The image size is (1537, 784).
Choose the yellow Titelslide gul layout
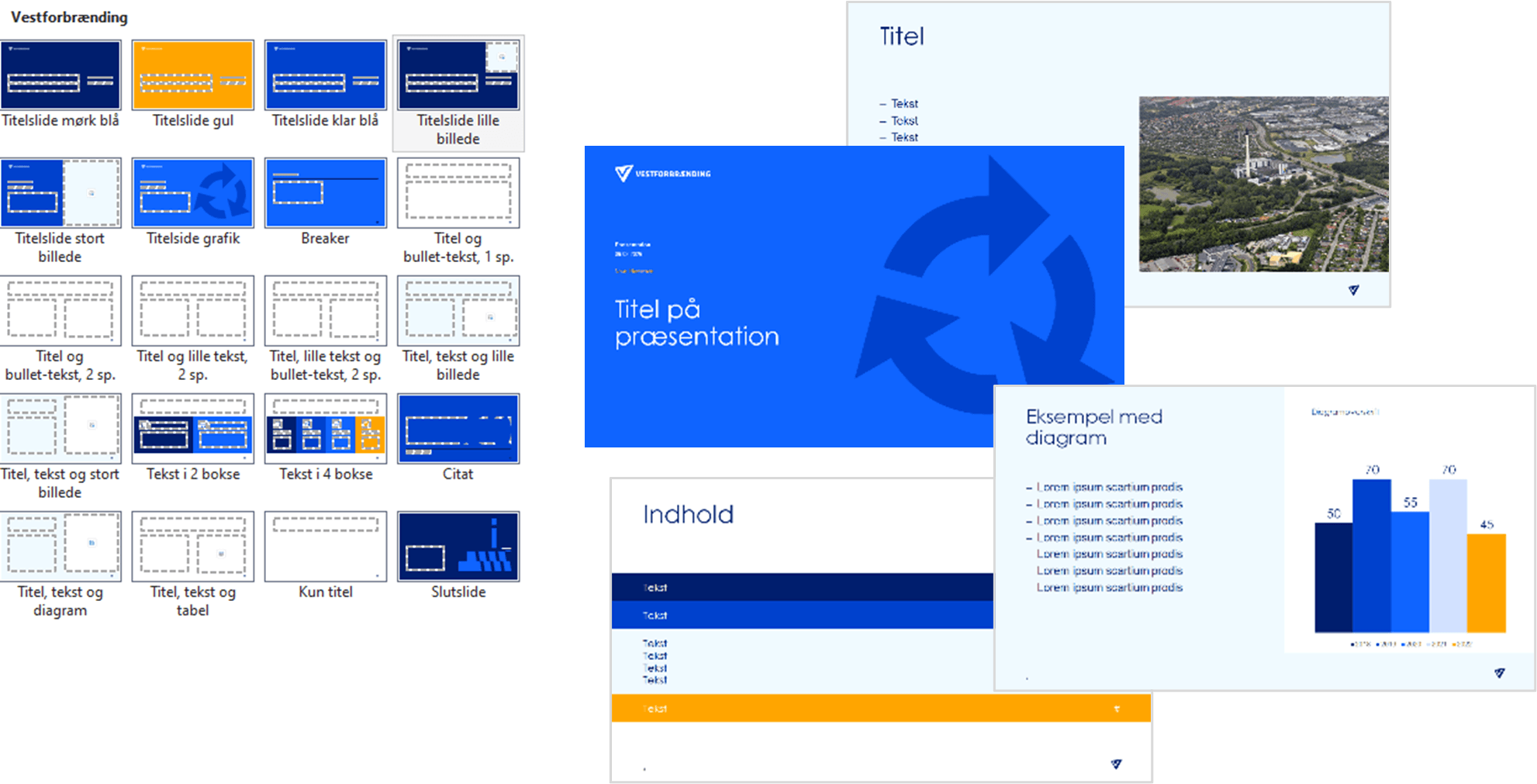pyautogui.click(x=193, y=75)
